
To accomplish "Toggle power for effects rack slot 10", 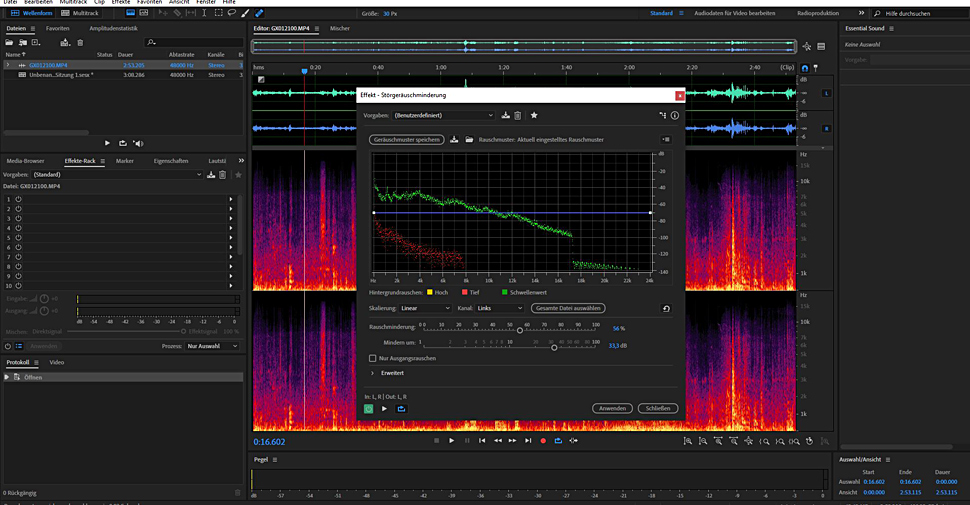I will pos(19,286).
